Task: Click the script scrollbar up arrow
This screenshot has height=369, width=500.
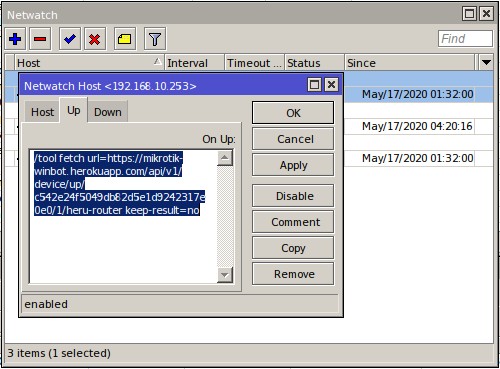Action: [225, 158]
